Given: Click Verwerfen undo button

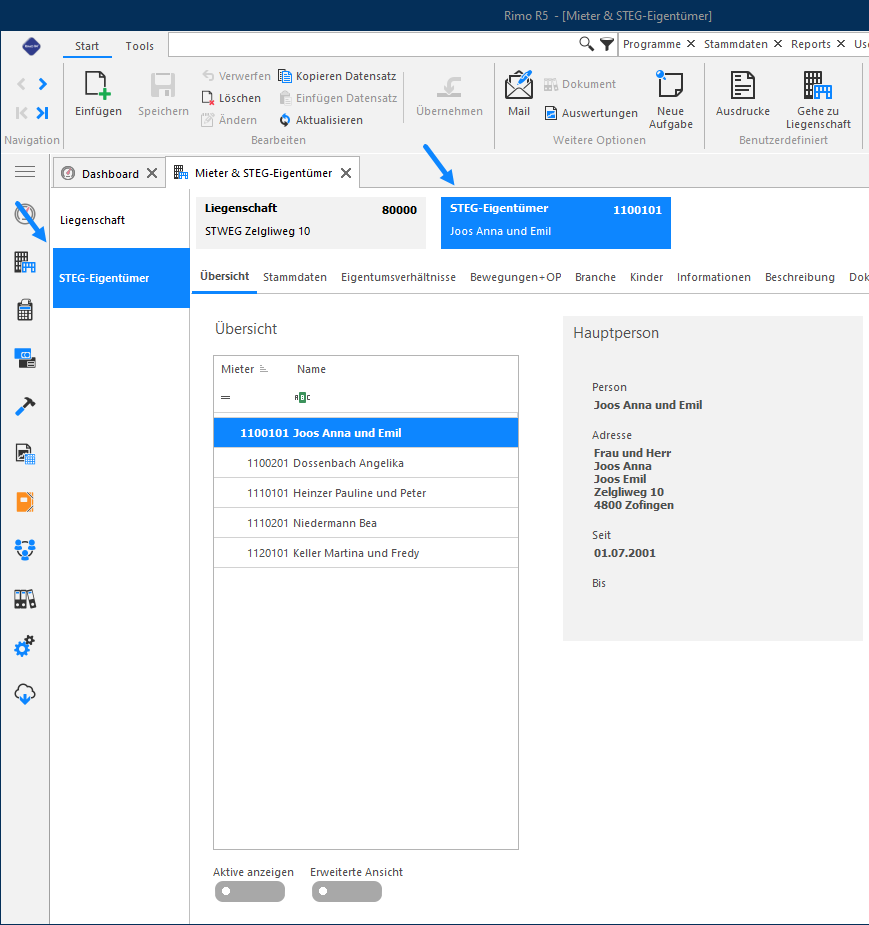Looking at the screenshot, I should [x=236, y=76].
